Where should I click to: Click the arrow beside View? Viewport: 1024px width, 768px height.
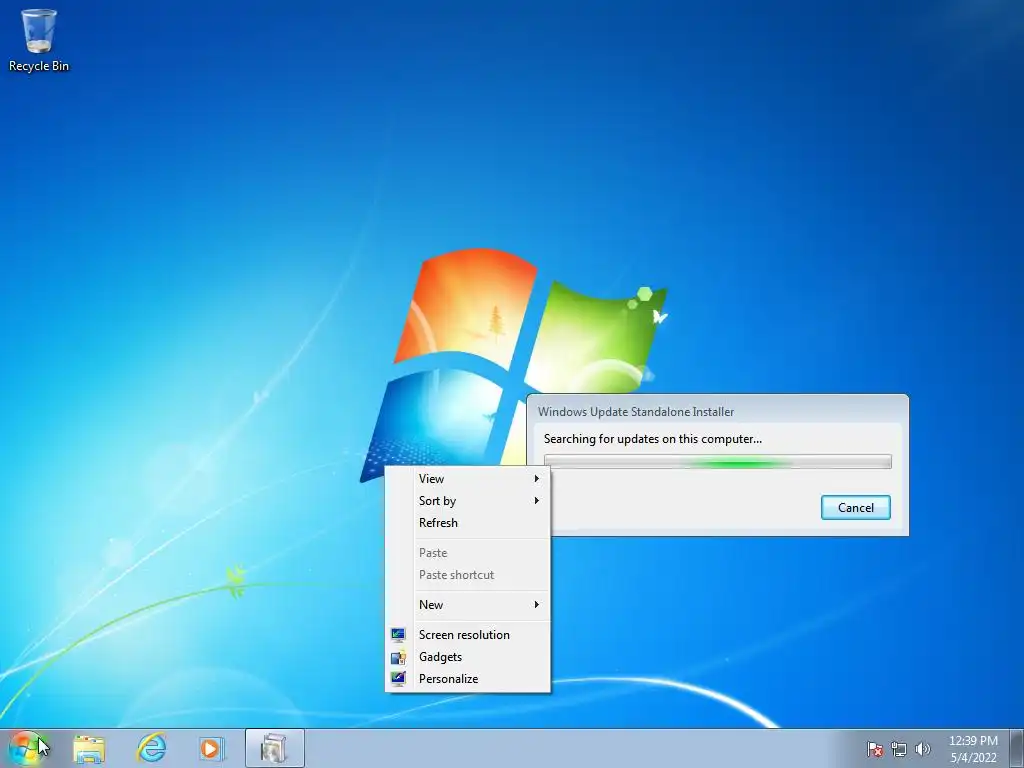coord(537,479)
